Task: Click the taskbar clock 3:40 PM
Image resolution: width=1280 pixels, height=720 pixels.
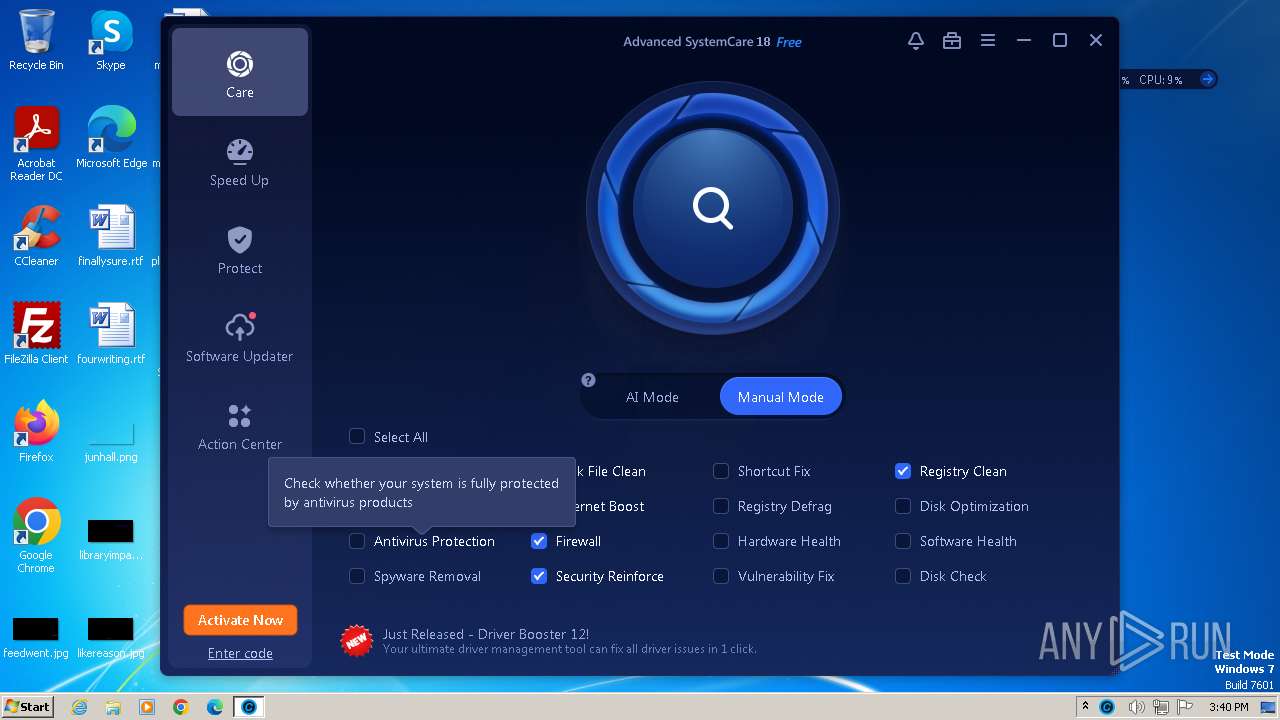Action: coord(1228,707)
